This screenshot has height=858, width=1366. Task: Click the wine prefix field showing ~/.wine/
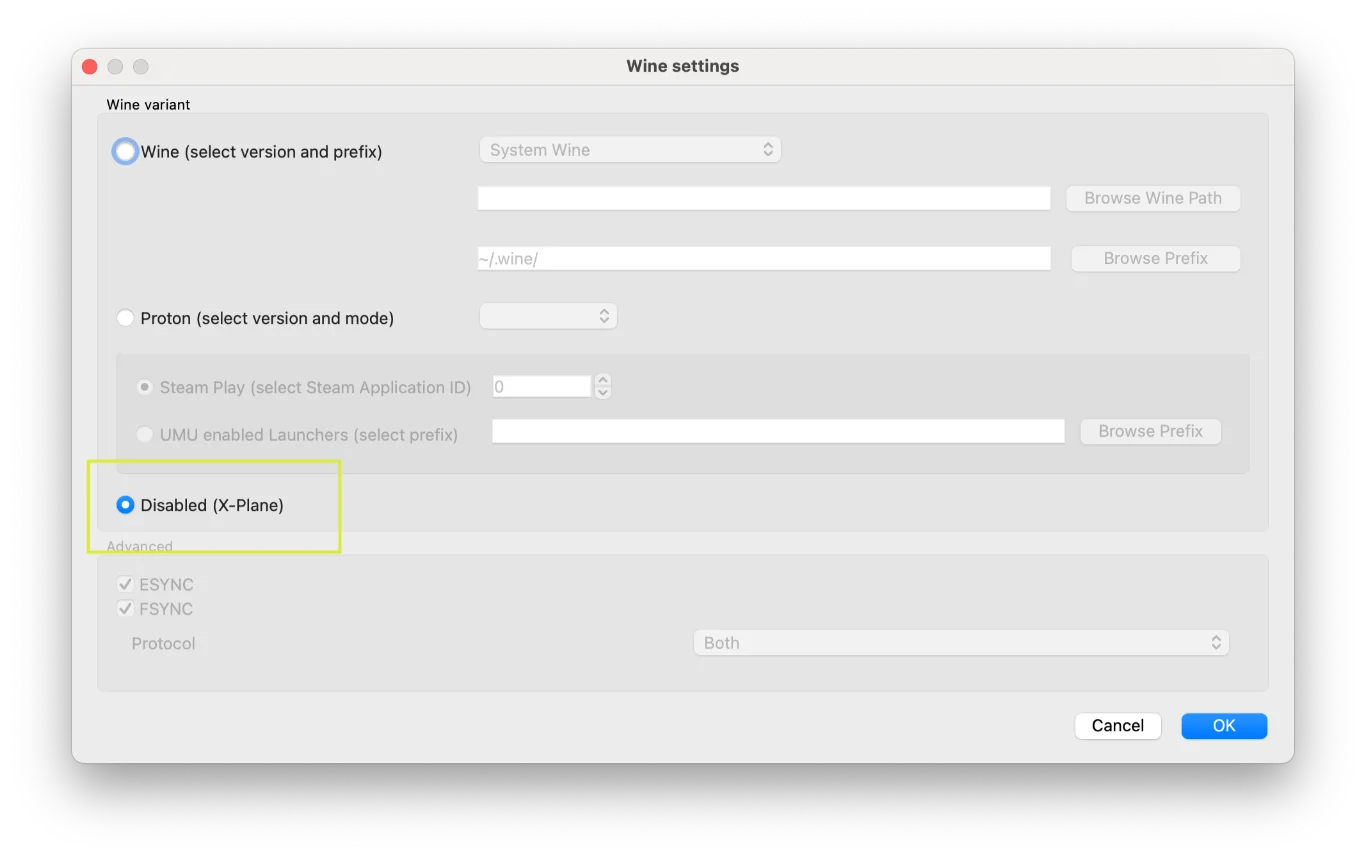[764, 258]
